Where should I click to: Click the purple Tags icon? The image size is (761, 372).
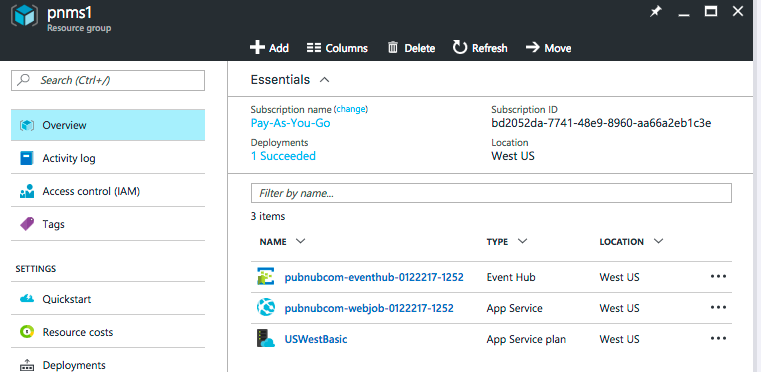[x=27, y=224]
